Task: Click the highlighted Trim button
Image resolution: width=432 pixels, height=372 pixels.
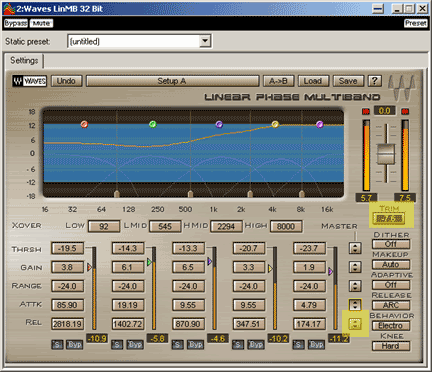Action: [x=389, y=219]
